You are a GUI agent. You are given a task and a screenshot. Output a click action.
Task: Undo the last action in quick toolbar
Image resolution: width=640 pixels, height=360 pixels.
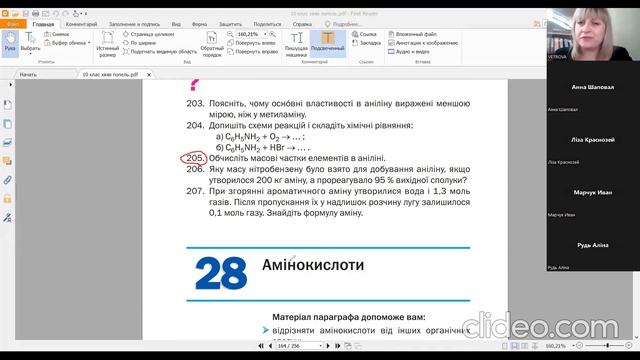(x=56, y=14)
